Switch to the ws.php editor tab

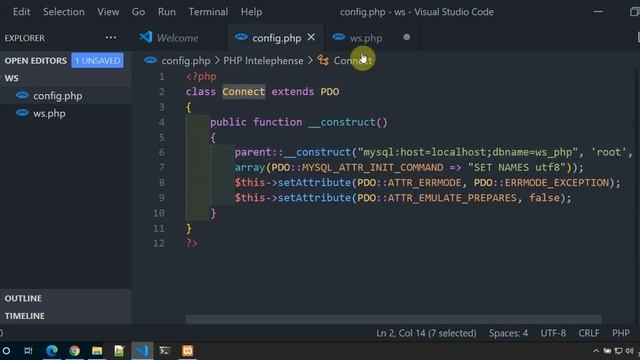coord(371,38)
